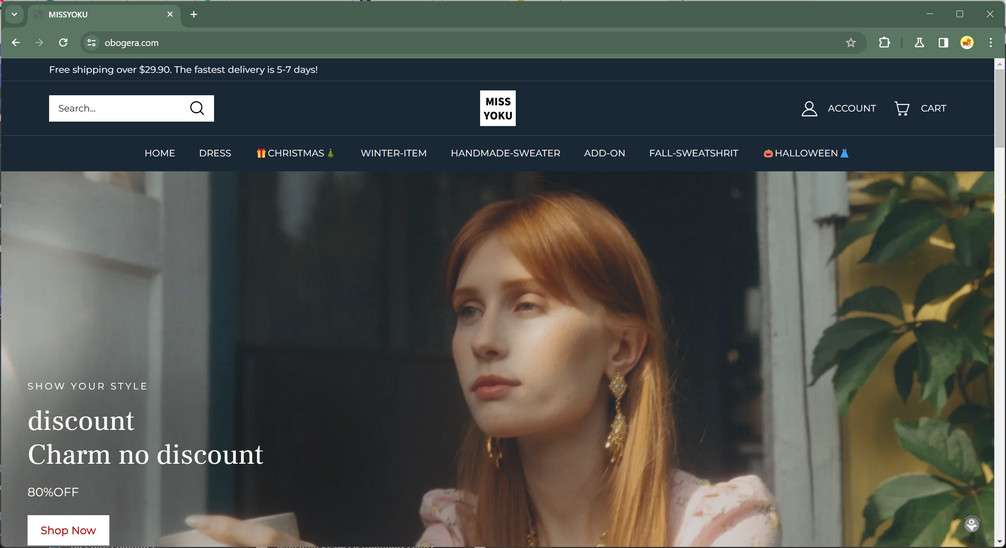Open the Chrome three-dot menu

pos(991,42)
